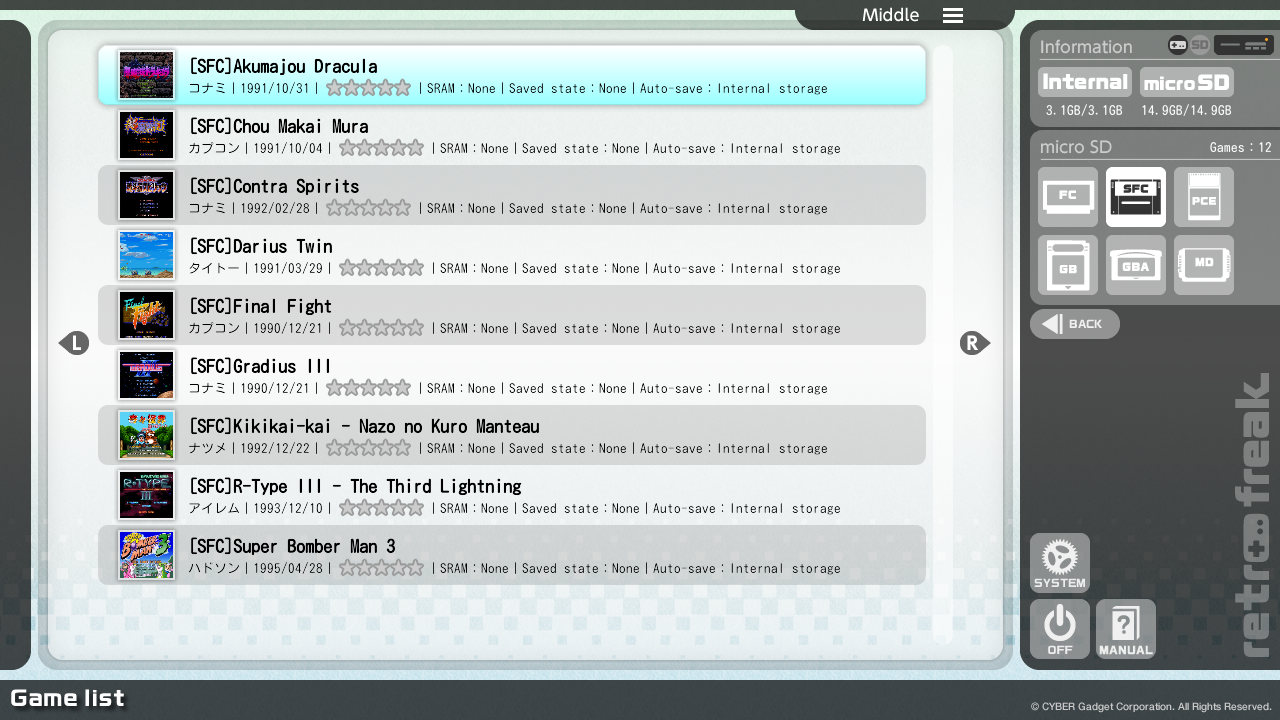Switch to microSD storage
The image size is (1280, 720).
[x=1186, y=82]
